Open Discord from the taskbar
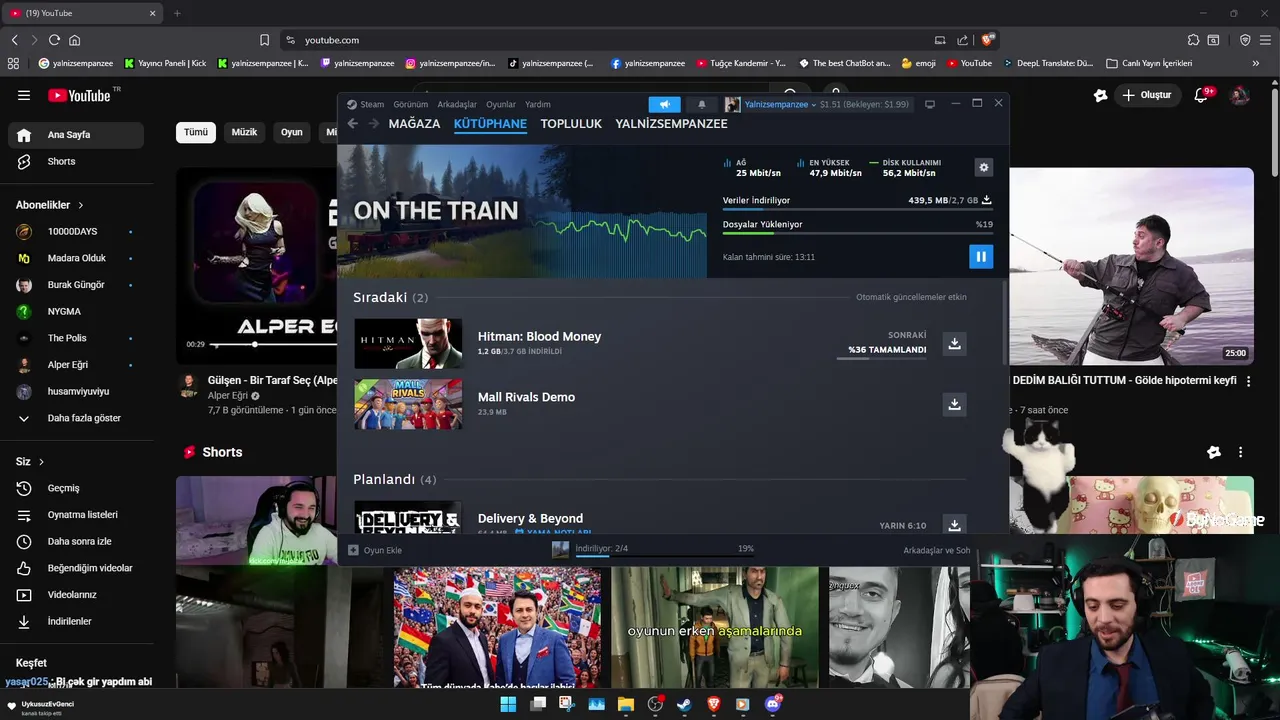Screen dimensions: 1280x720 772,704
